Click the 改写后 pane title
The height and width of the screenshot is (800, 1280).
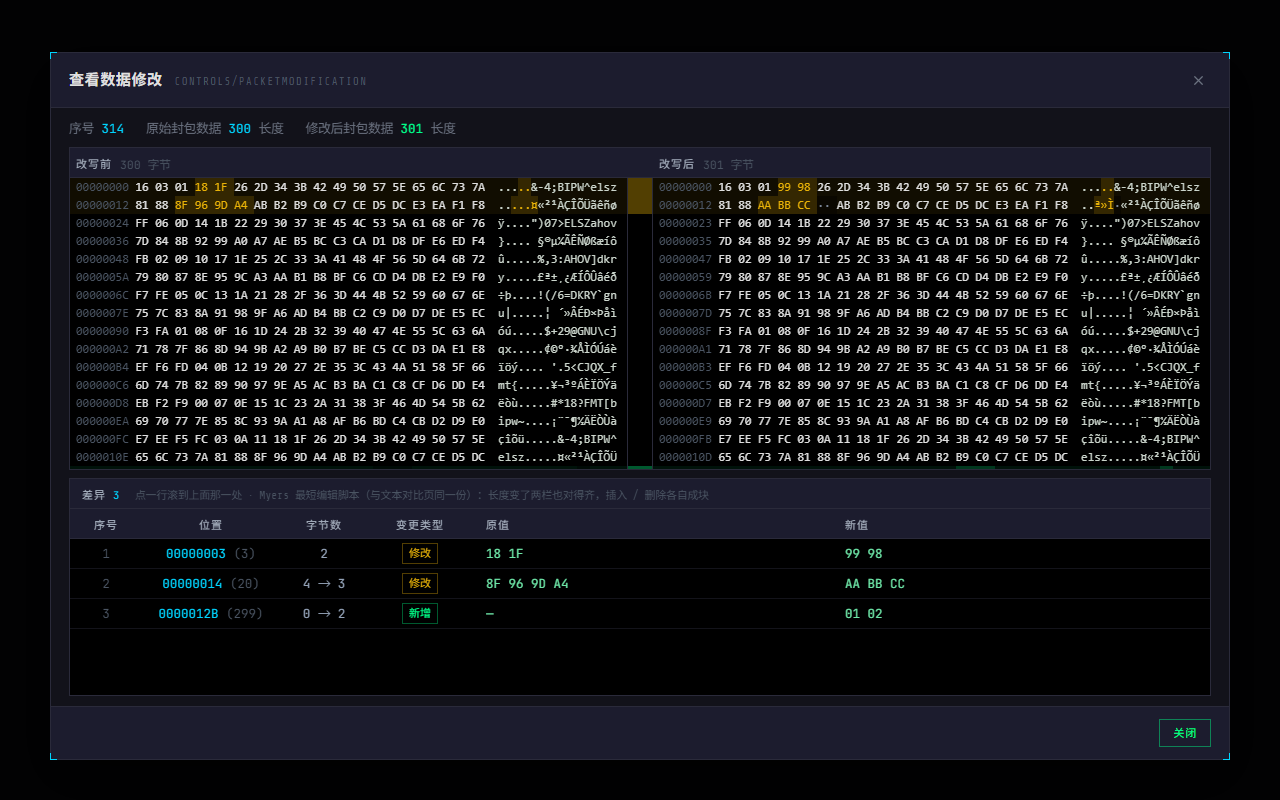coord(677,164)
